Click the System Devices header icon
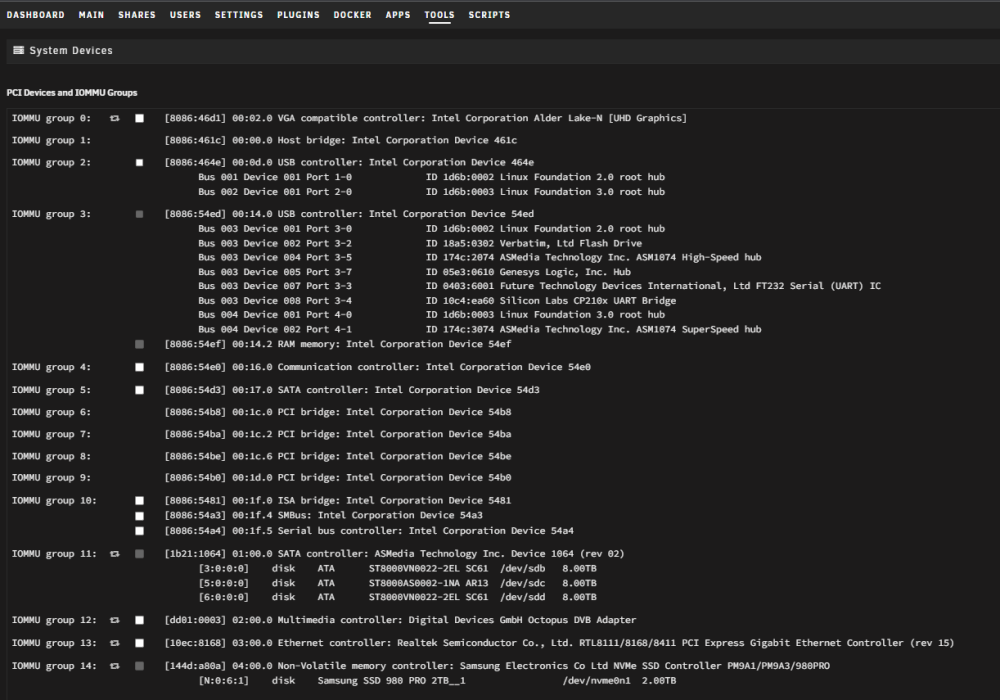 pyautogui.click(x=18, y=50)
